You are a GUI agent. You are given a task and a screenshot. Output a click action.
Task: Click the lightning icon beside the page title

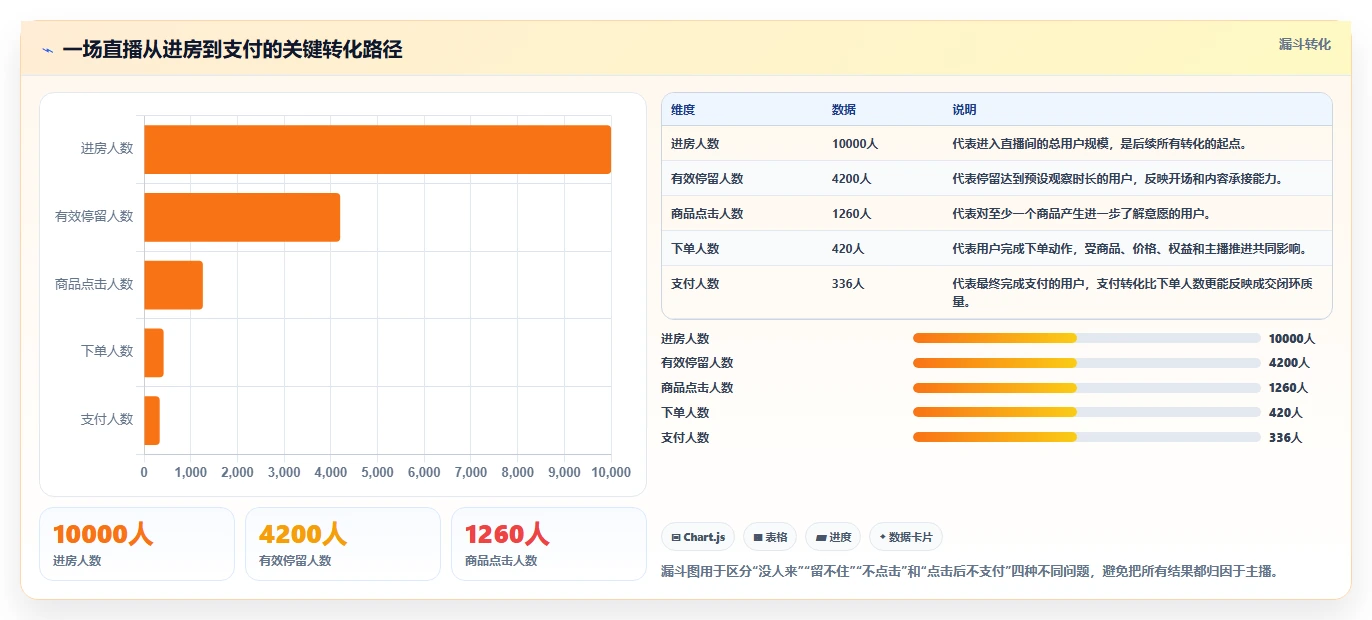[47, 50]
